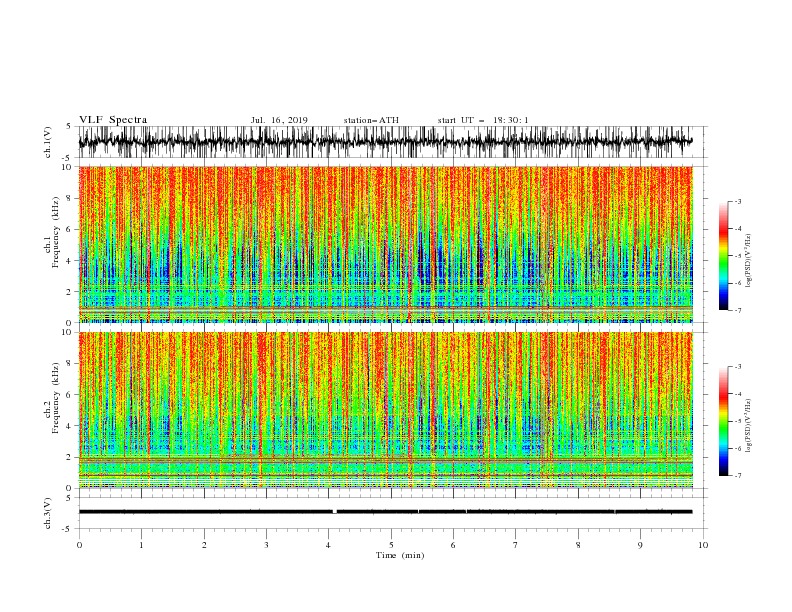Click the white gap in the ch.3 trace
The width and height of the screenshot is (792, 612).
(x=334, y=512)
